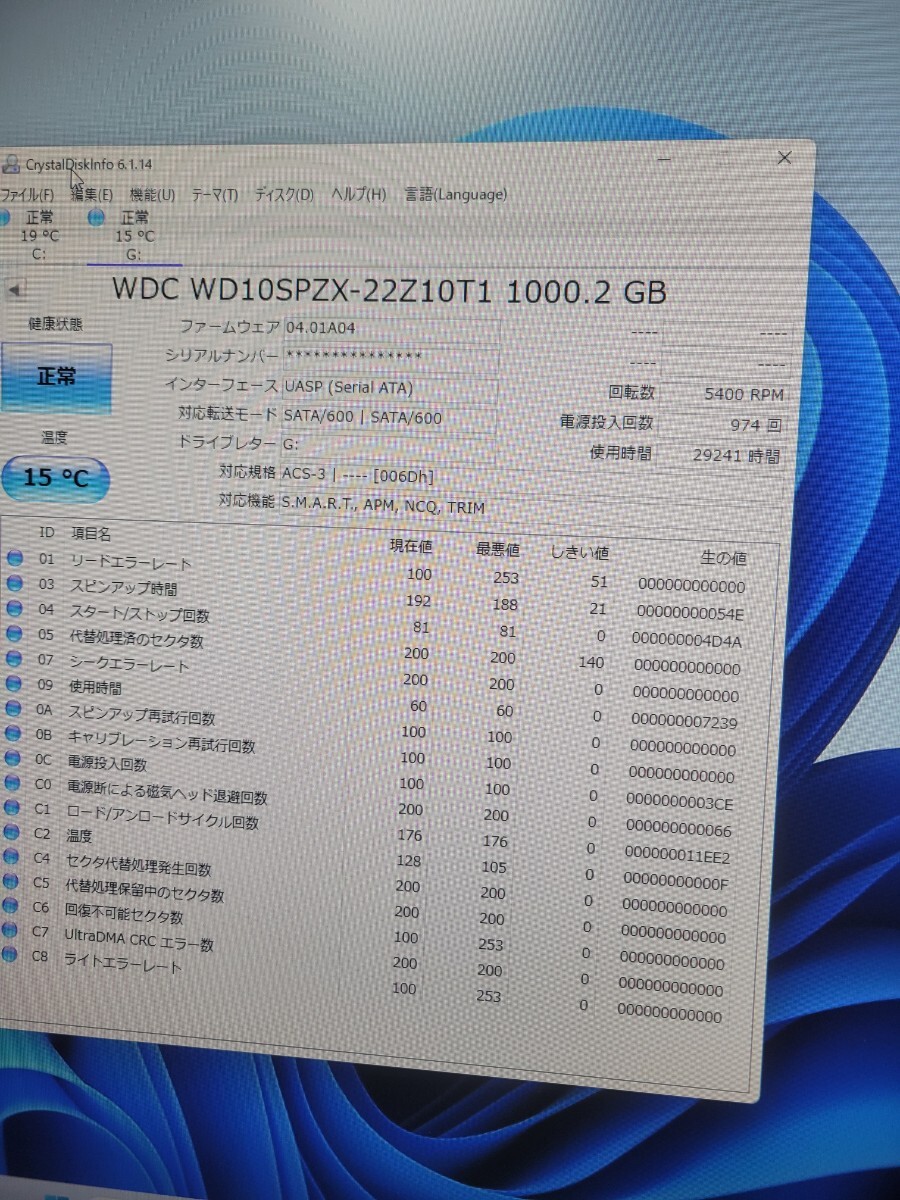The image size is (900, 1200).
Task: Click status orb for C4 セクタ代替処理発生回数
Action: [11, 857]
